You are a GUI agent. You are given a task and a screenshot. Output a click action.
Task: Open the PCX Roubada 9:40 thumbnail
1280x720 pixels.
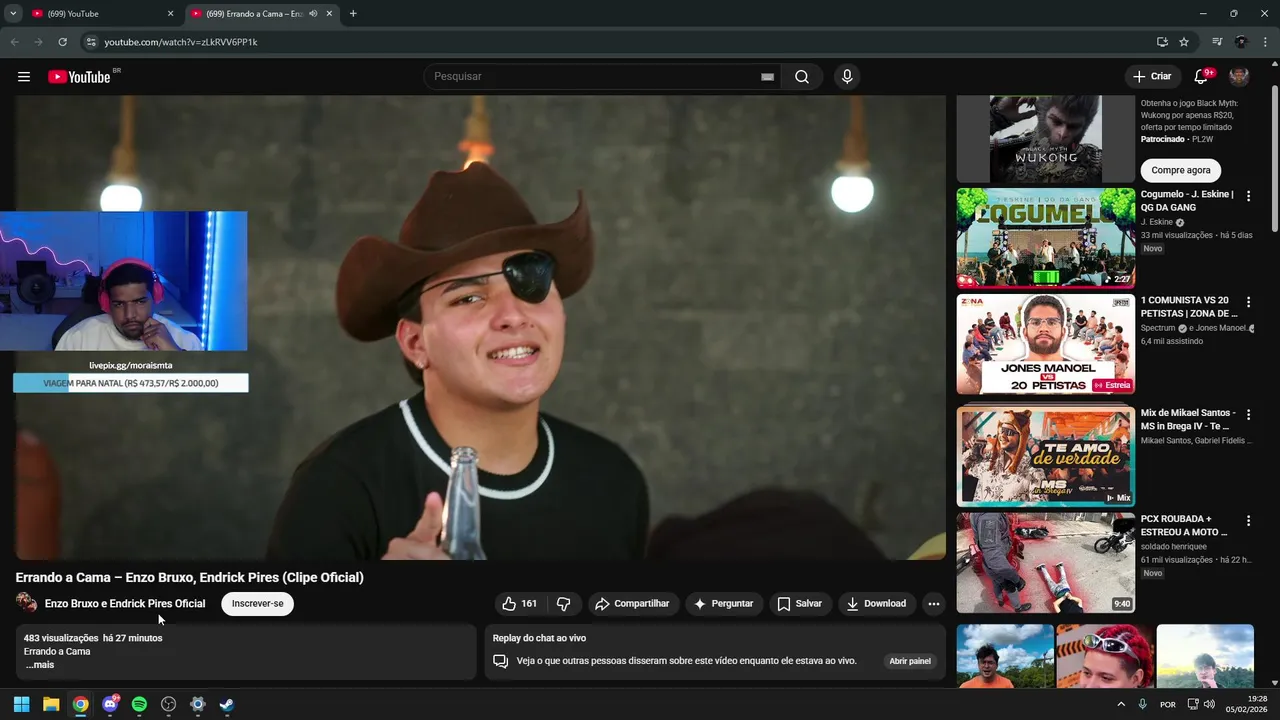pos(1045,563)
